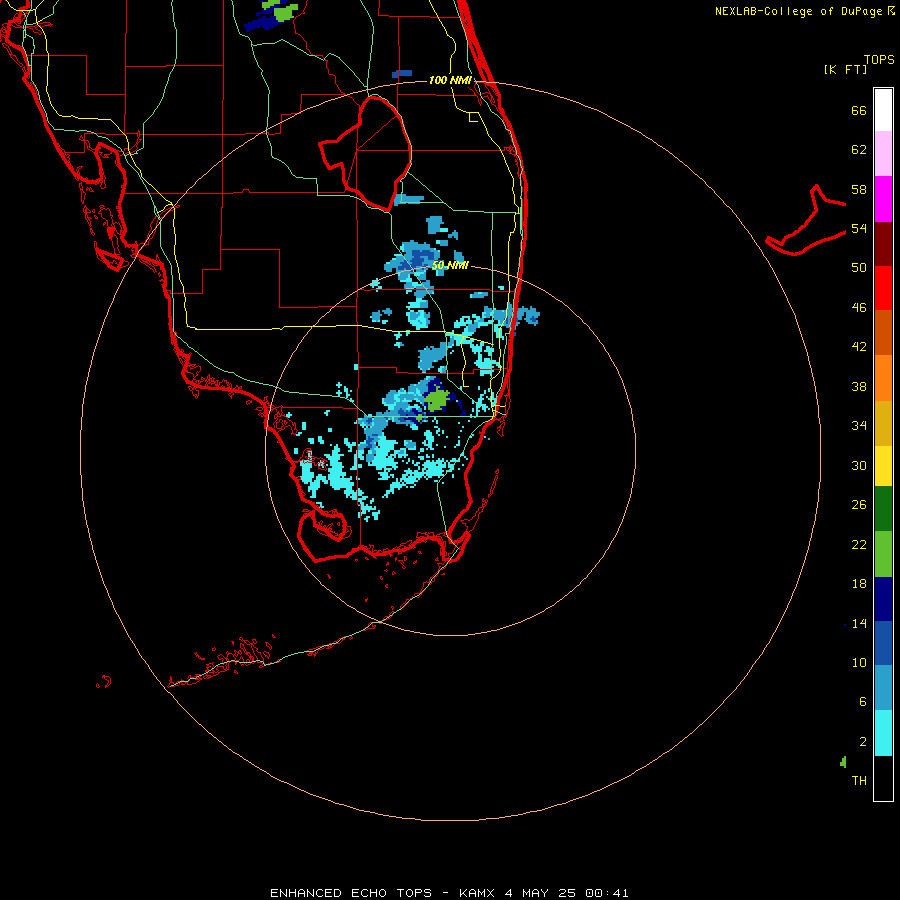Click the TOPS legend title
Image resolution: width=900 pixels, height=900 pixels.
coord(879,59)
